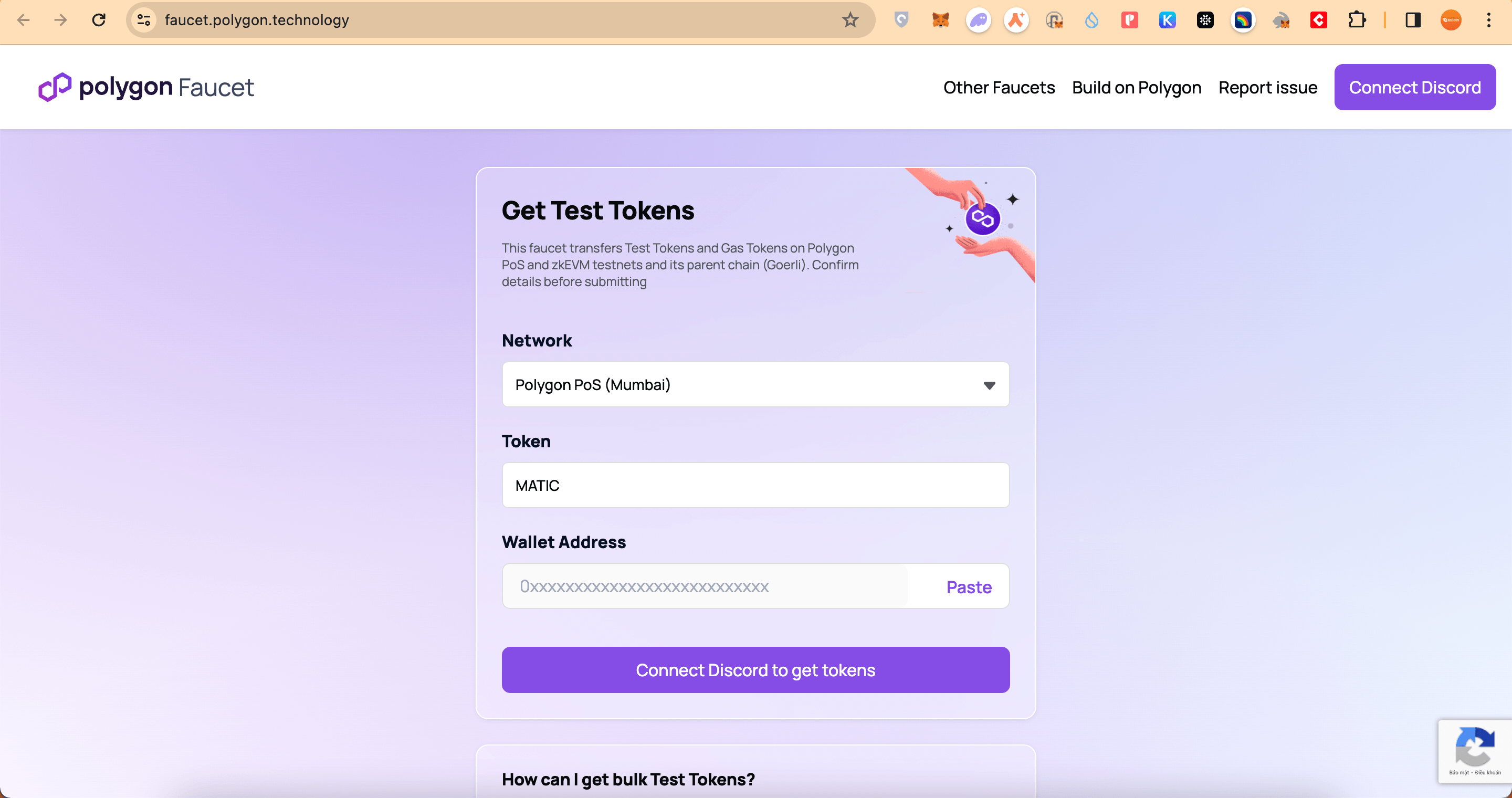Open the Phantom wallet extension
This screenshot has width=1512, height=798.
pyautogui.click(x=978, y=20)
